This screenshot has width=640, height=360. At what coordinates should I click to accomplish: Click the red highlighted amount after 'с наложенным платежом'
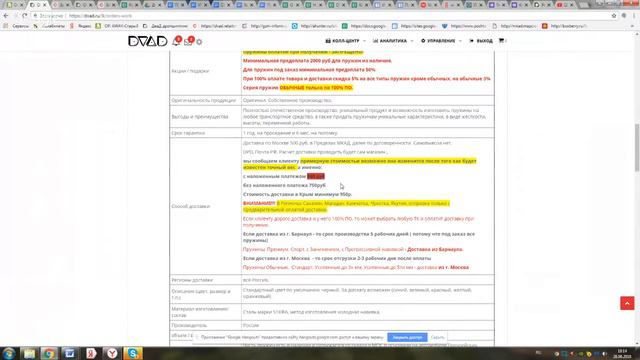316,176
